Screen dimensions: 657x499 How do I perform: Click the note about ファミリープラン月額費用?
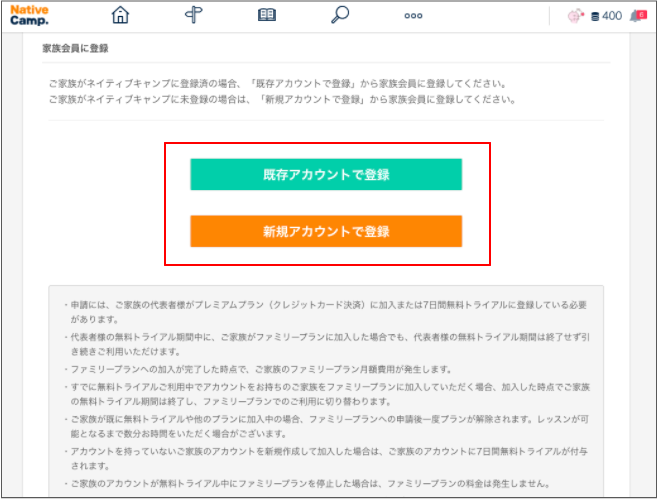[258, 370]
